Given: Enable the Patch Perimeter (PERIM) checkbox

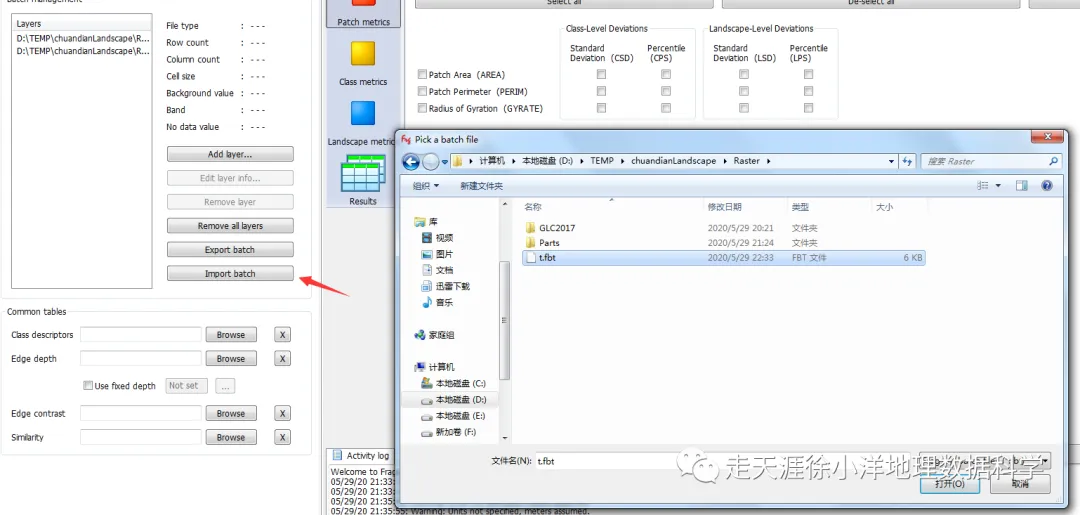Looking at the screenshot, I should click(422, 91).
